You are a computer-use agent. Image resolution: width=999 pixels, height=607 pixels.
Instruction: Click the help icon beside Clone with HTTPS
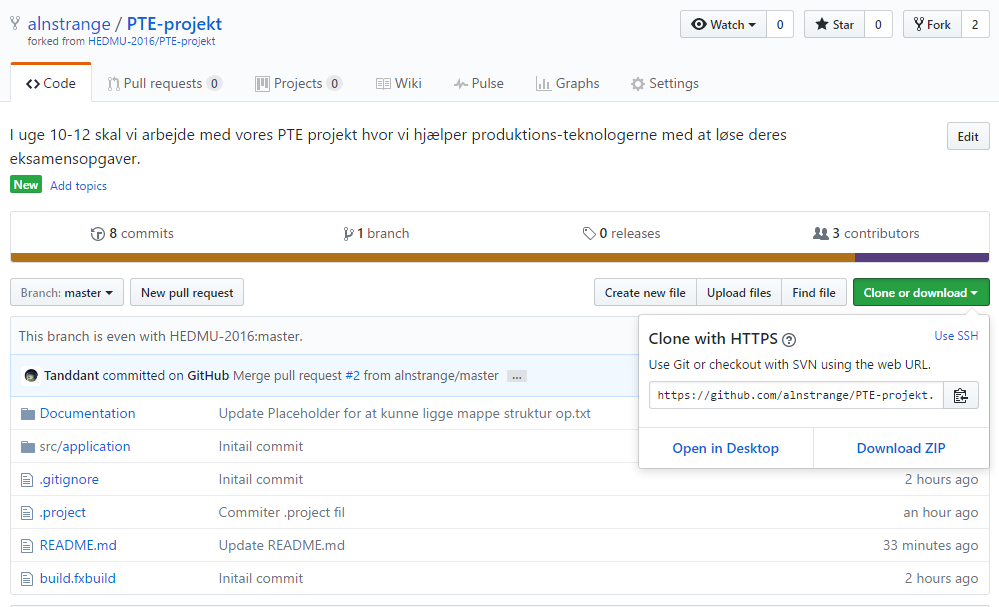[789, 339]
